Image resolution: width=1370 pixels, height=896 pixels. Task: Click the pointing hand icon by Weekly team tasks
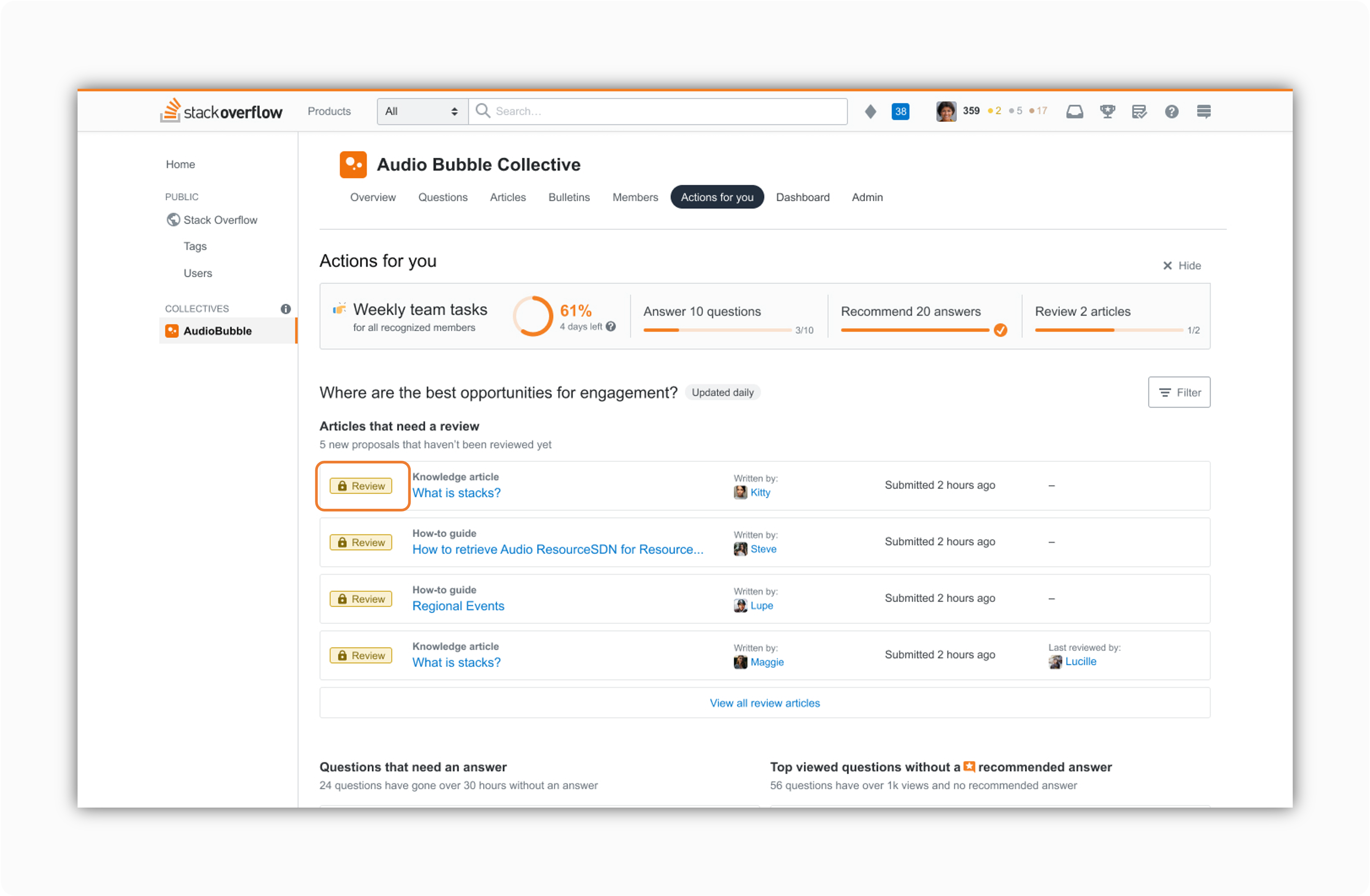click(340, 309)
